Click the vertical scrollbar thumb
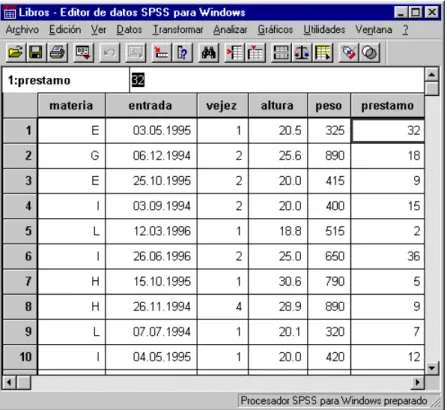447x410 pixels. 432,88
